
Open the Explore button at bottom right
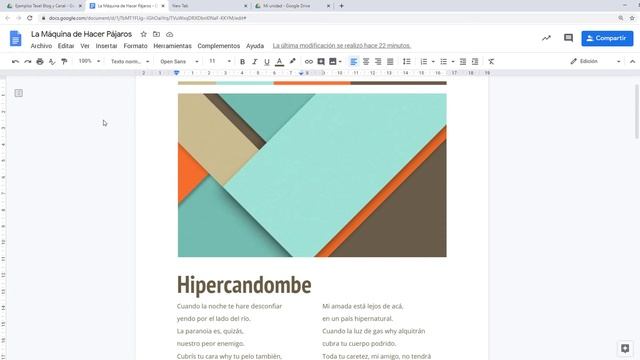pos(625,348)
